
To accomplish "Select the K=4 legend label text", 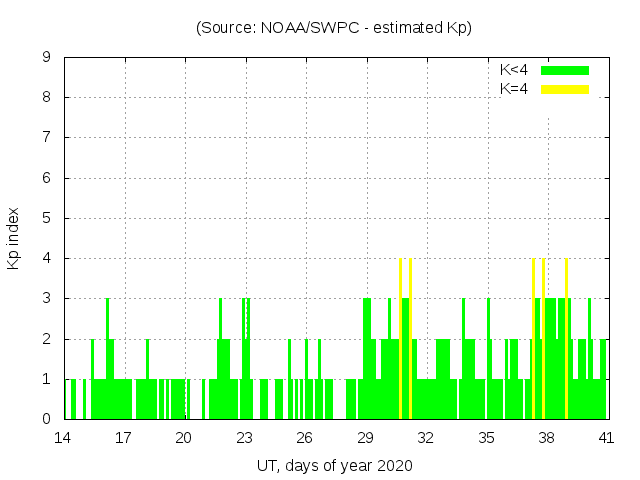I will coord(514,89).
